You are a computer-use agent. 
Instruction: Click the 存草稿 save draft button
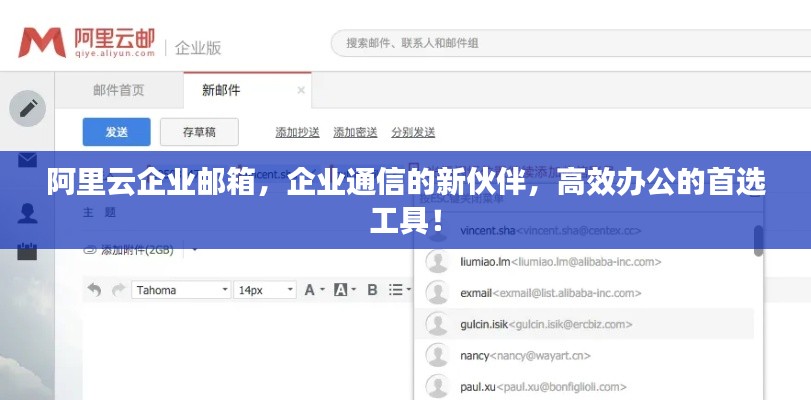click(x=199, y=132)
